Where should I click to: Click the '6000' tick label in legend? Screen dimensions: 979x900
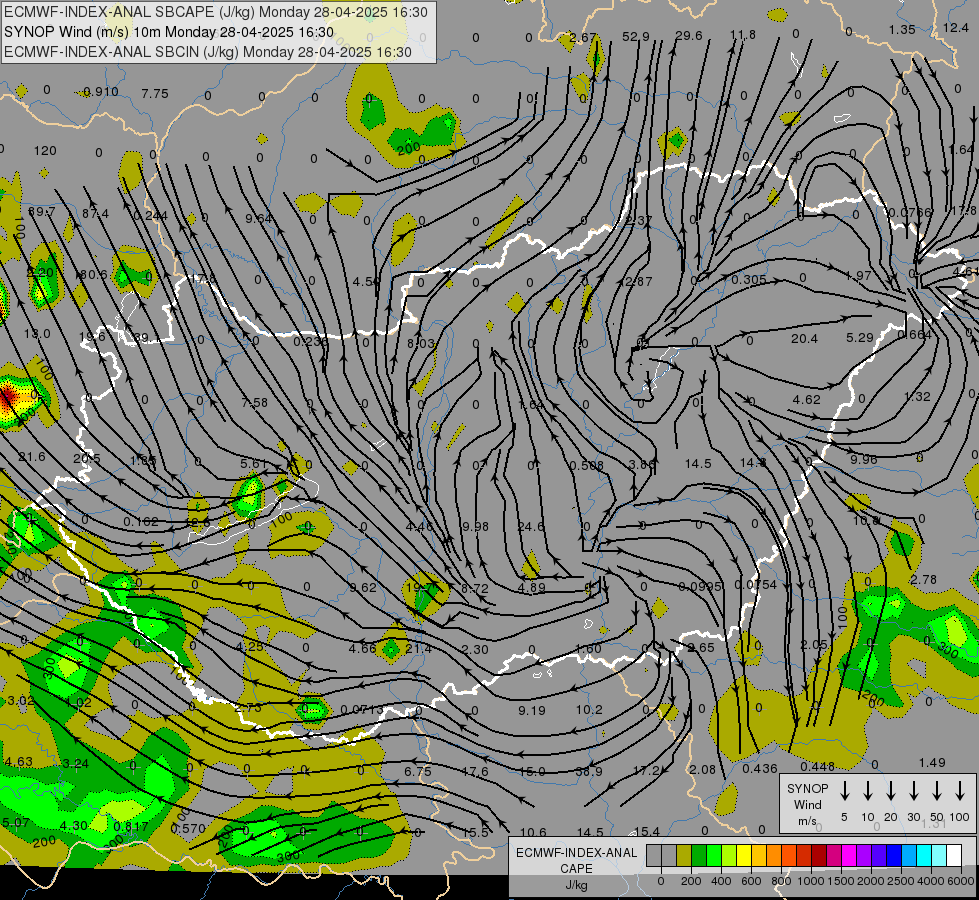point(962,881)
